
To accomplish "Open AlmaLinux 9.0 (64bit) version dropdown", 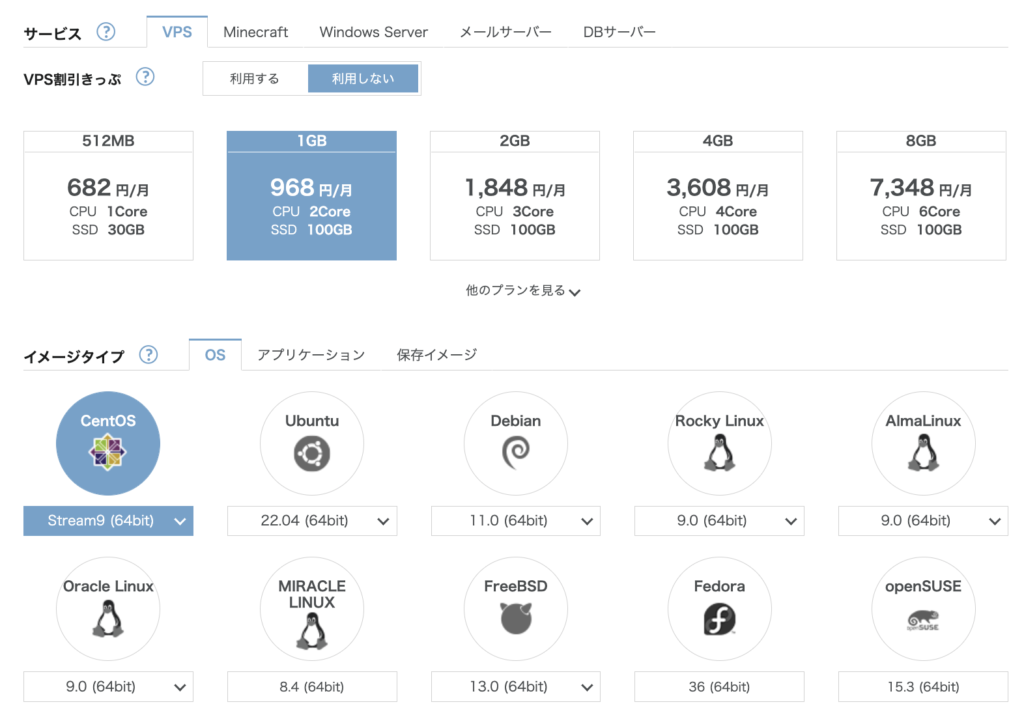I will click(x=923, y=521).
